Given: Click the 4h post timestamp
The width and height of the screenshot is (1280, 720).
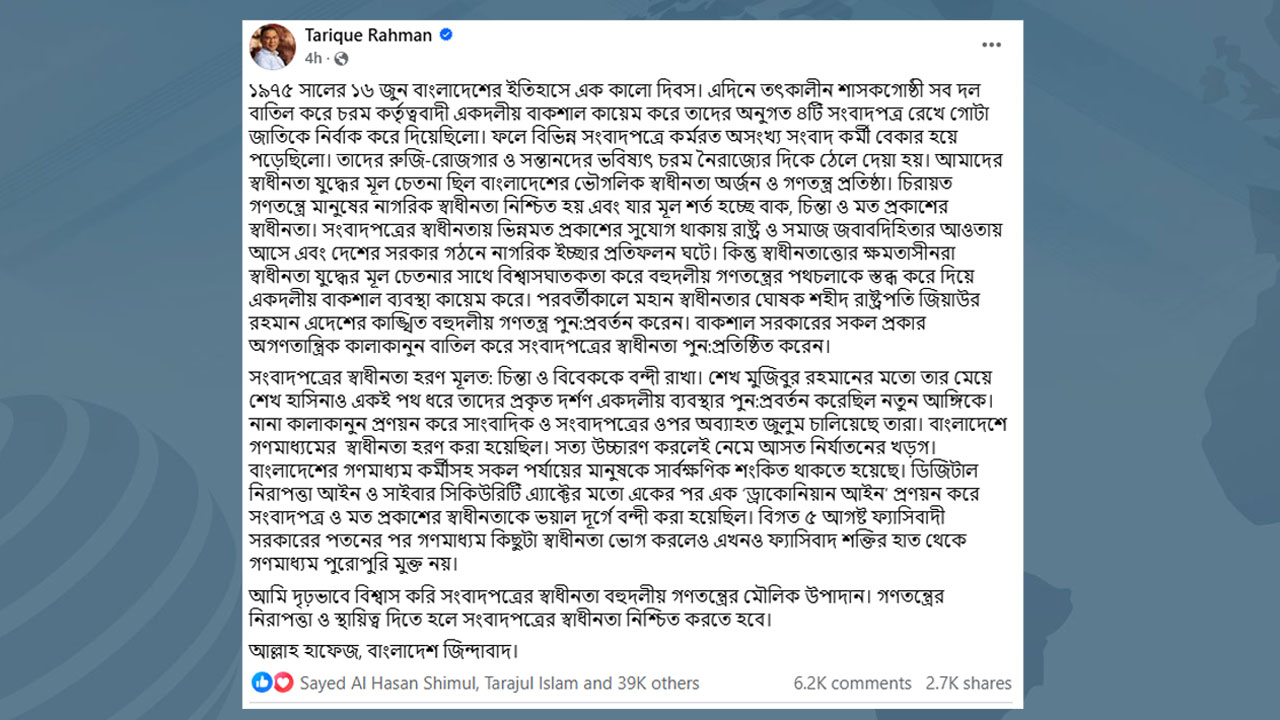Looking at the screenshot, I should 314,57.
